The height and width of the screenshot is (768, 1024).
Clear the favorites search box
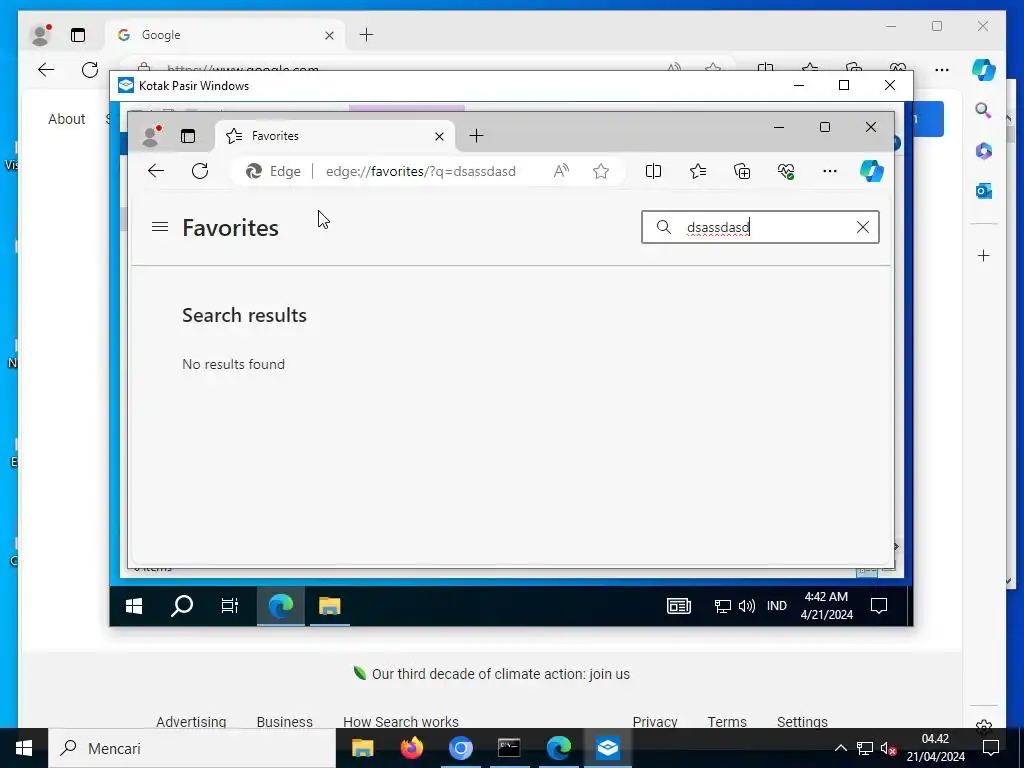pyautogui.click(x=863, y=227)
